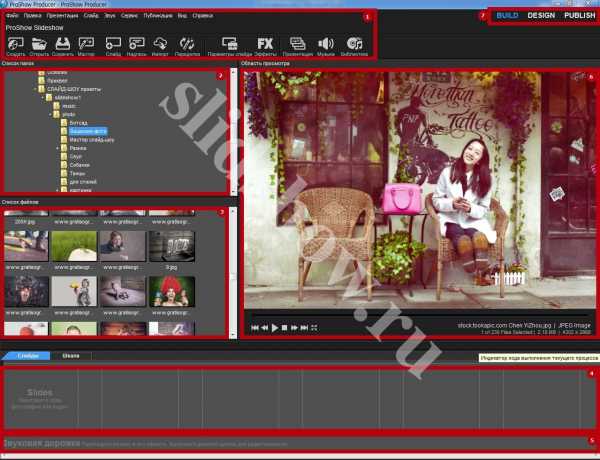Switch to the PUBLISH workspace
Screen dimensions: 600x460
(x=580, y=15)
